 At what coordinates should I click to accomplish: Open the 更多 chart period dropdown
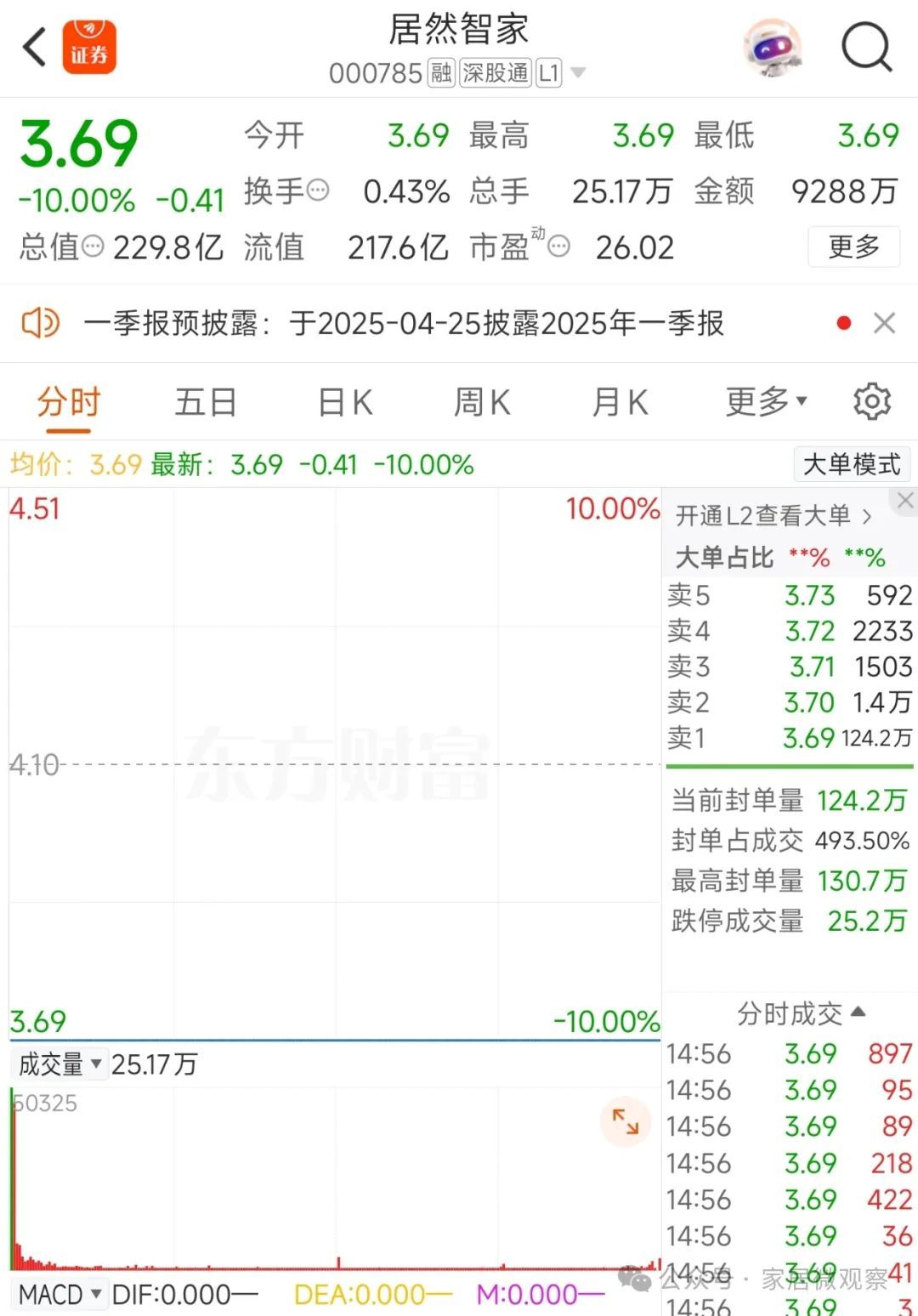click(767, 402)
